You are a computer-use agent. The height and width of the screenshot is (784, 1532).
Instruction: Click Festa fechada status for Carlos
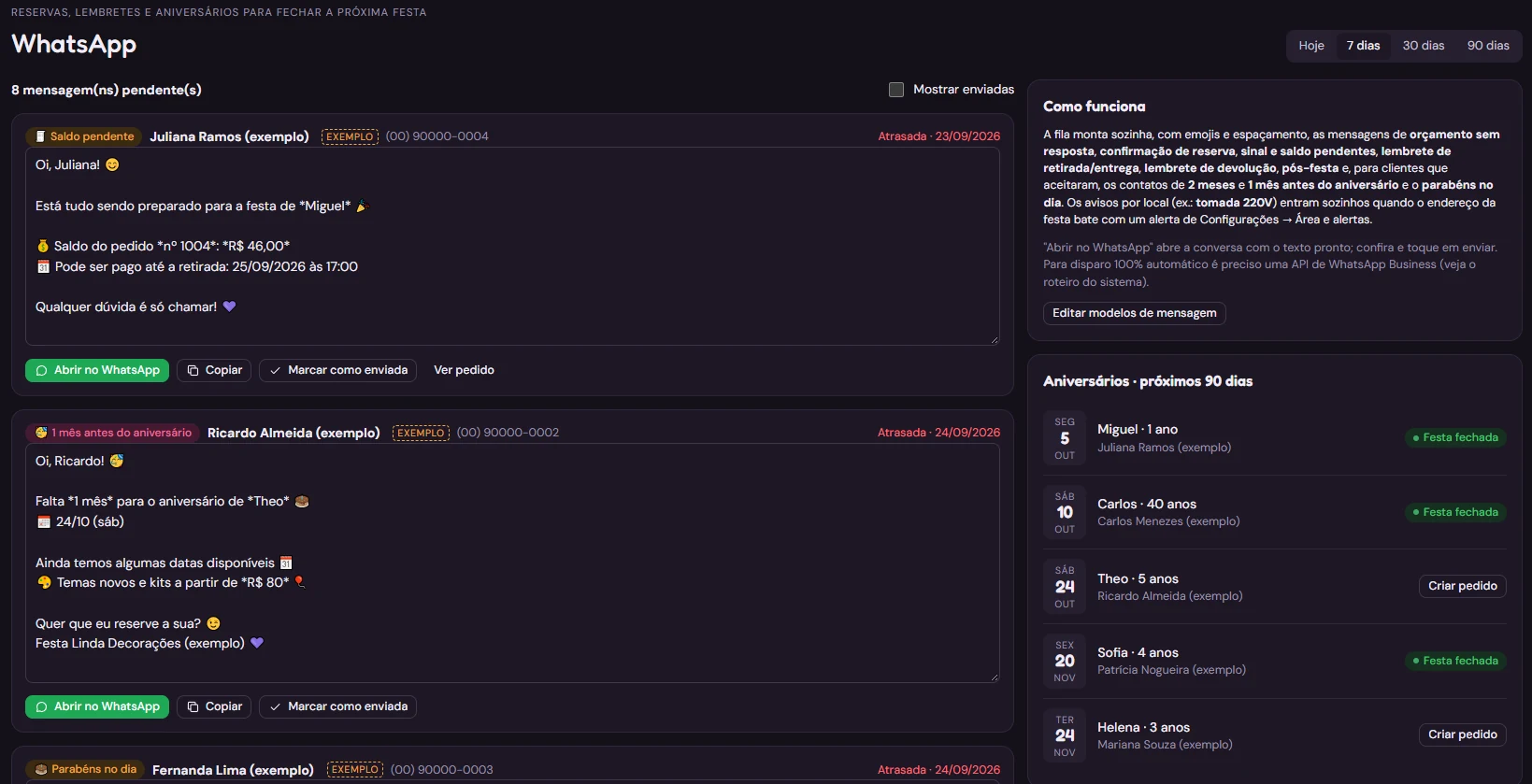1455,512
